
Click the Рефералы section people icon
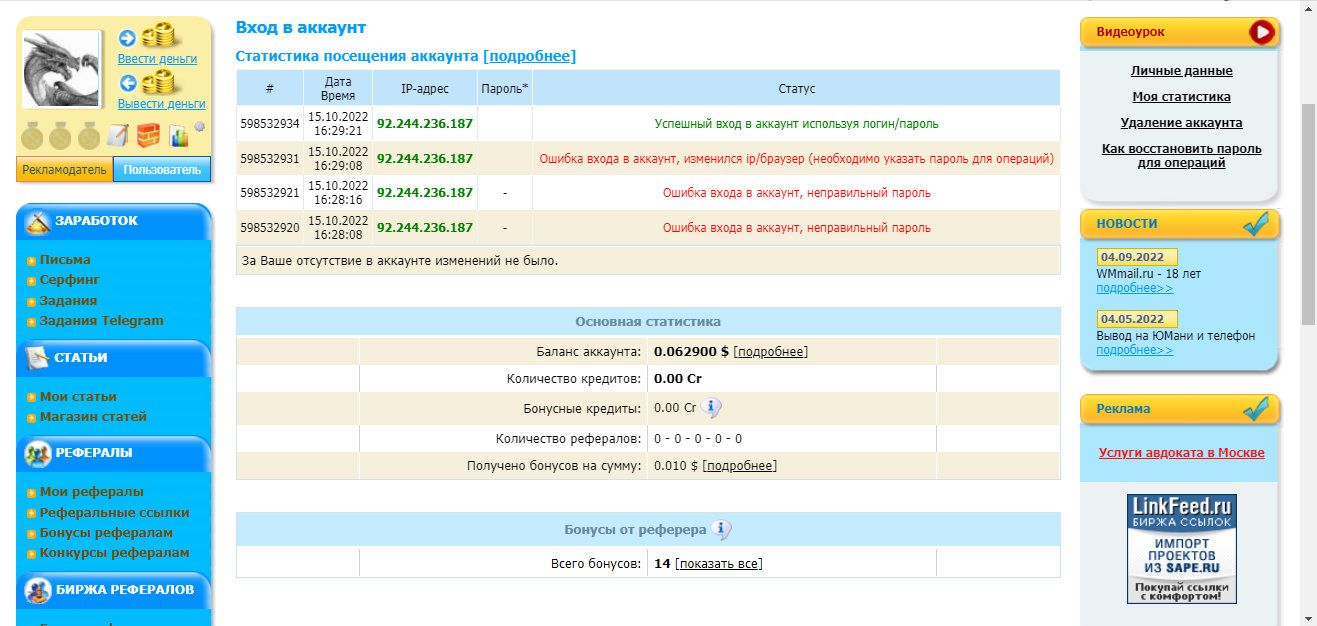[x=38, y=453]
